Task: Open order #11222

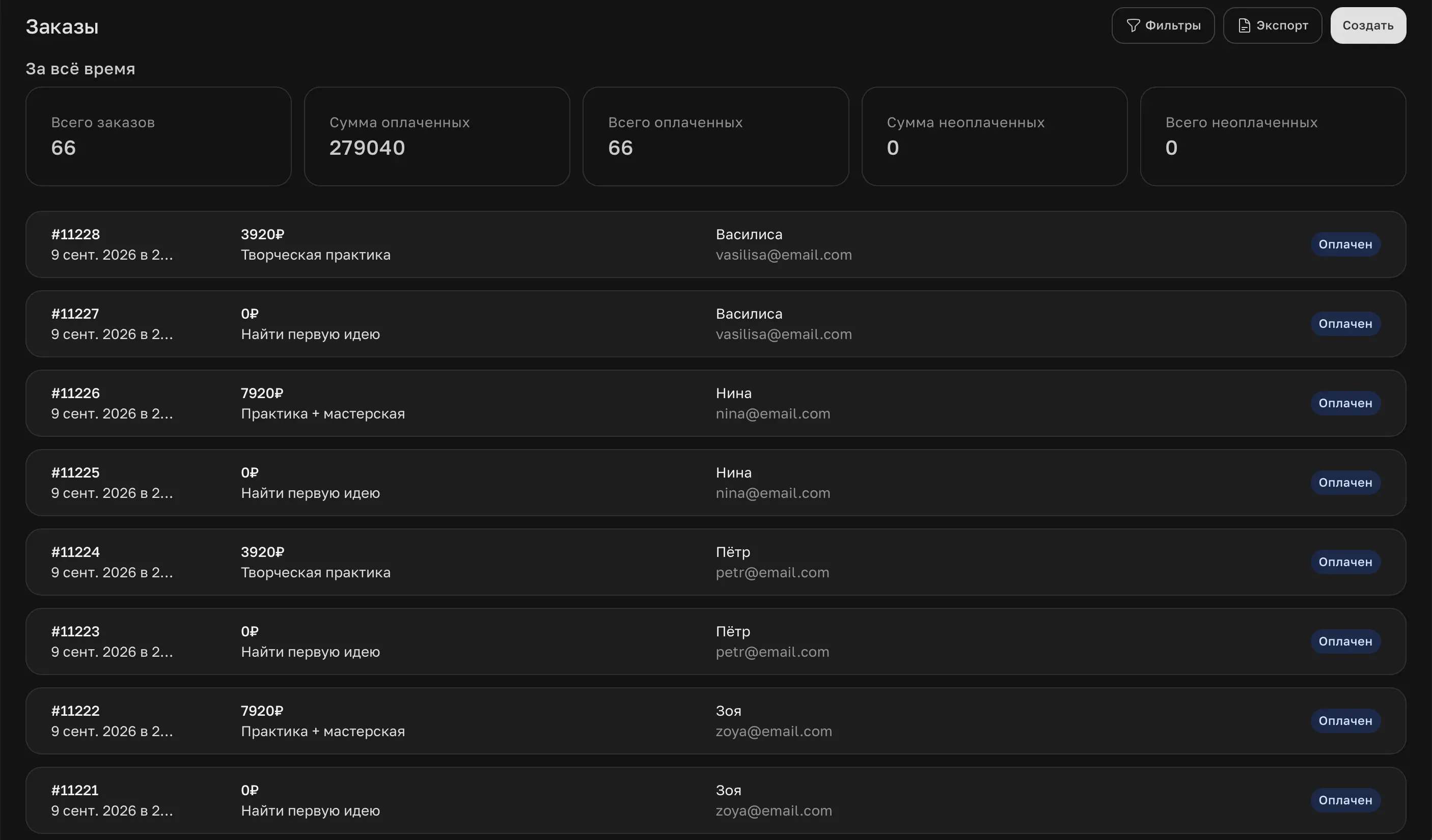Action: [715, 721]
